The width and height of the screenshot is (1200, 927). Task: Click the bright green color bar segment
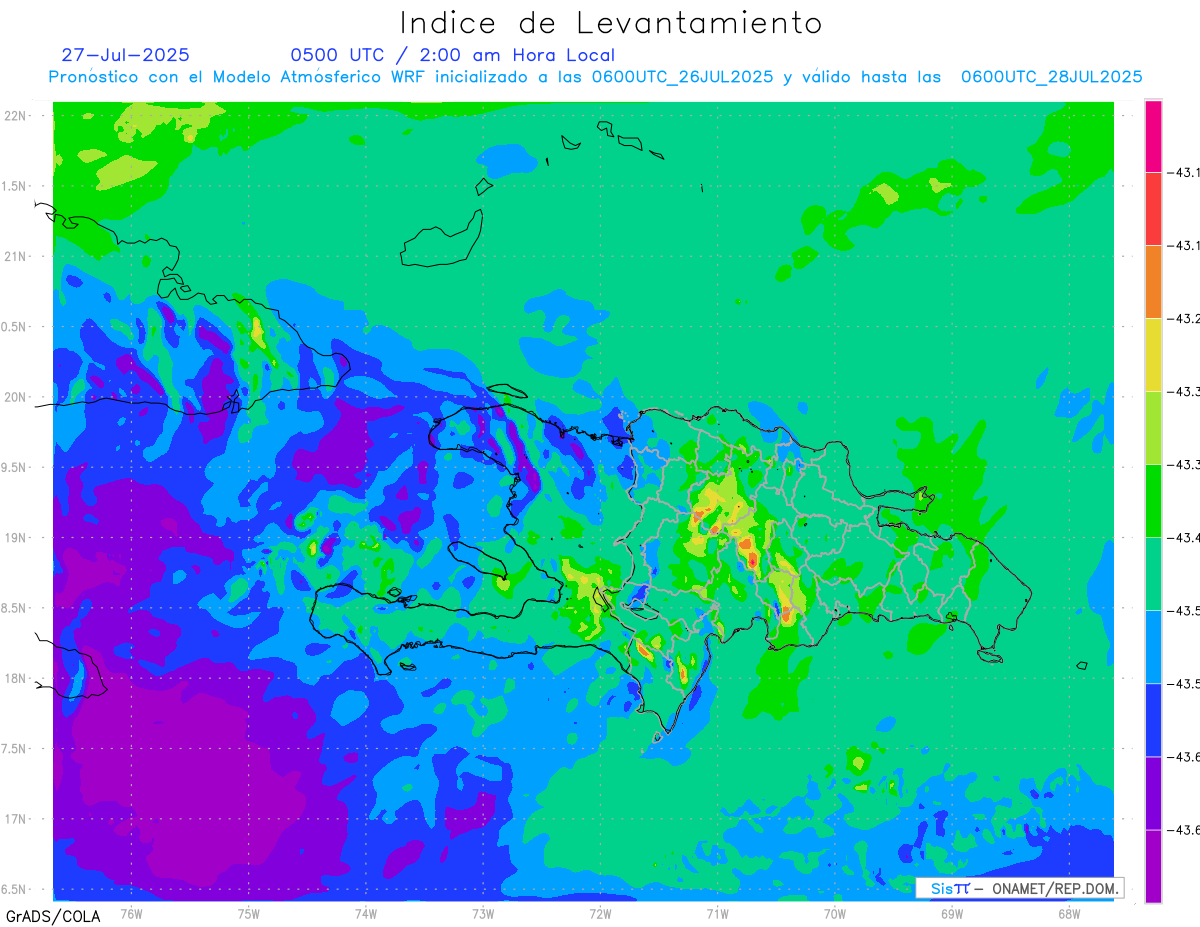1153,501
